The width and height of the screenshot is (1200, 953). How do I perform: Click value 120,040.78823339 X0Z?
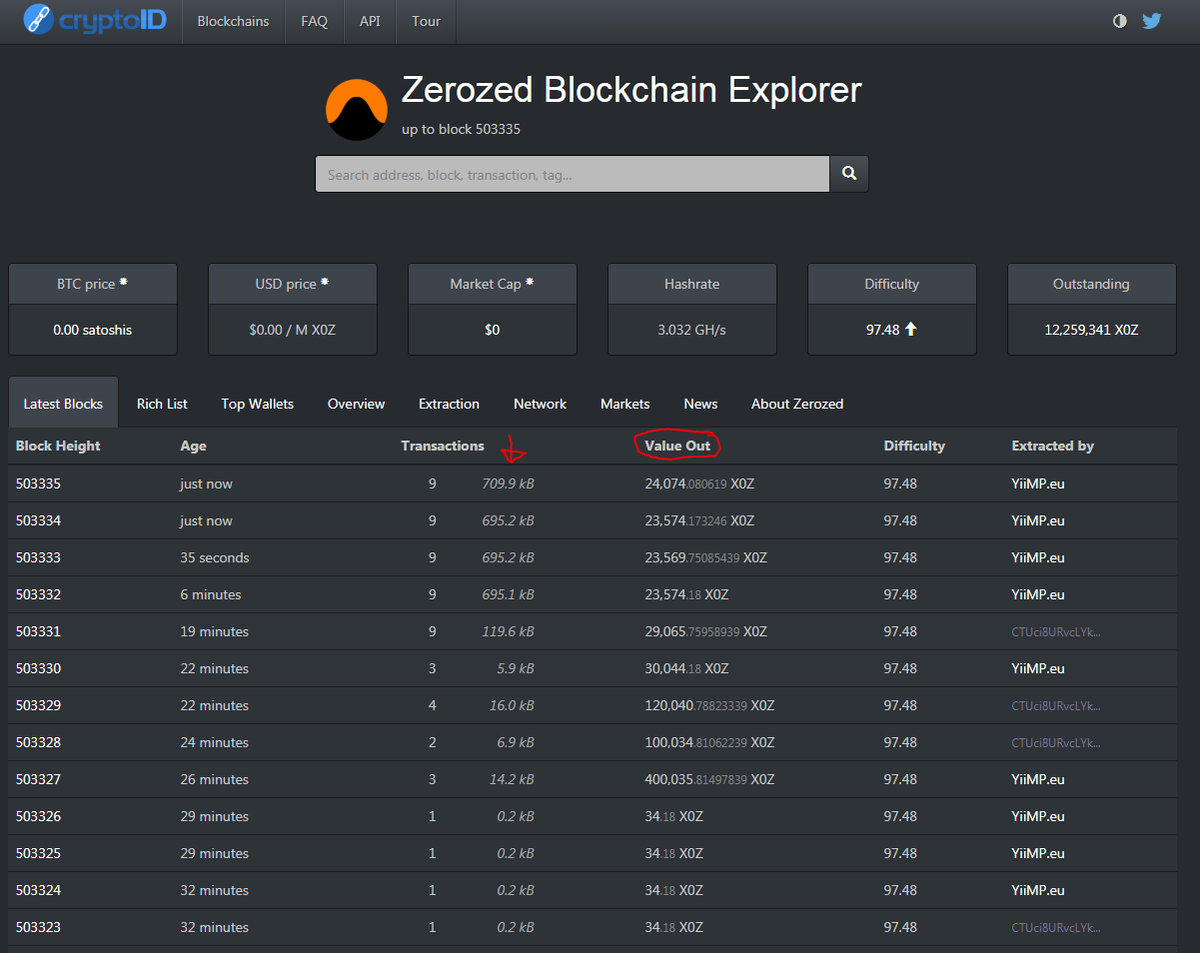tap(710, 705)
